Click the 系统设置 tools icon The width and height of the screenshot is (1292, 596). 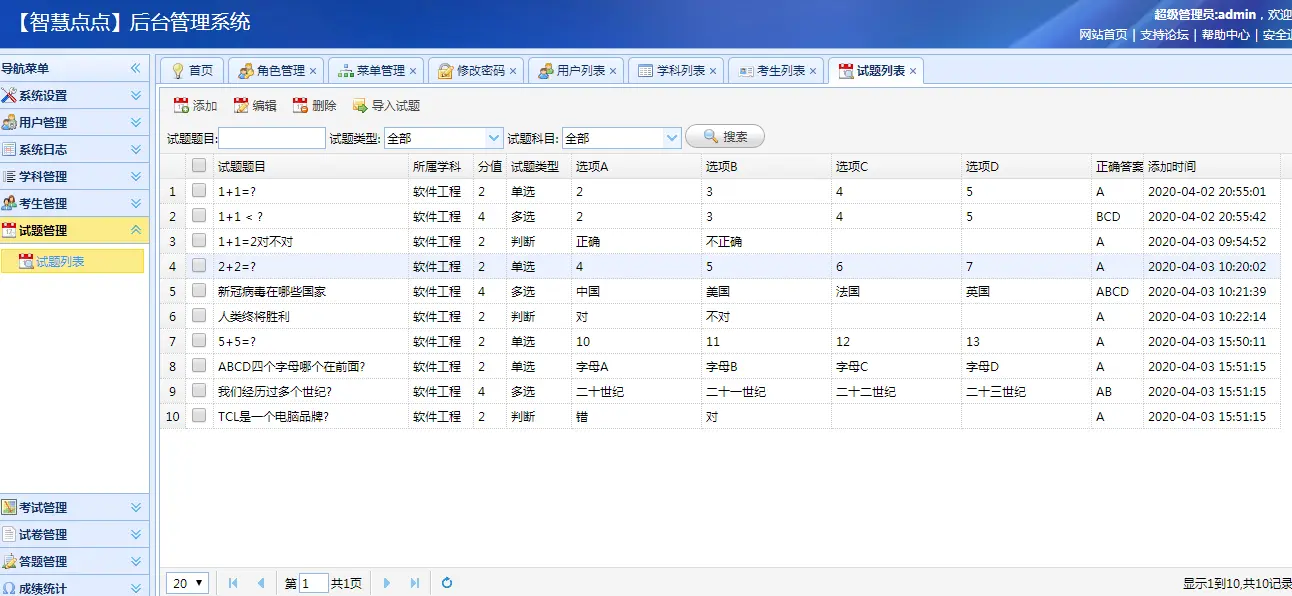tap(9, 95)
